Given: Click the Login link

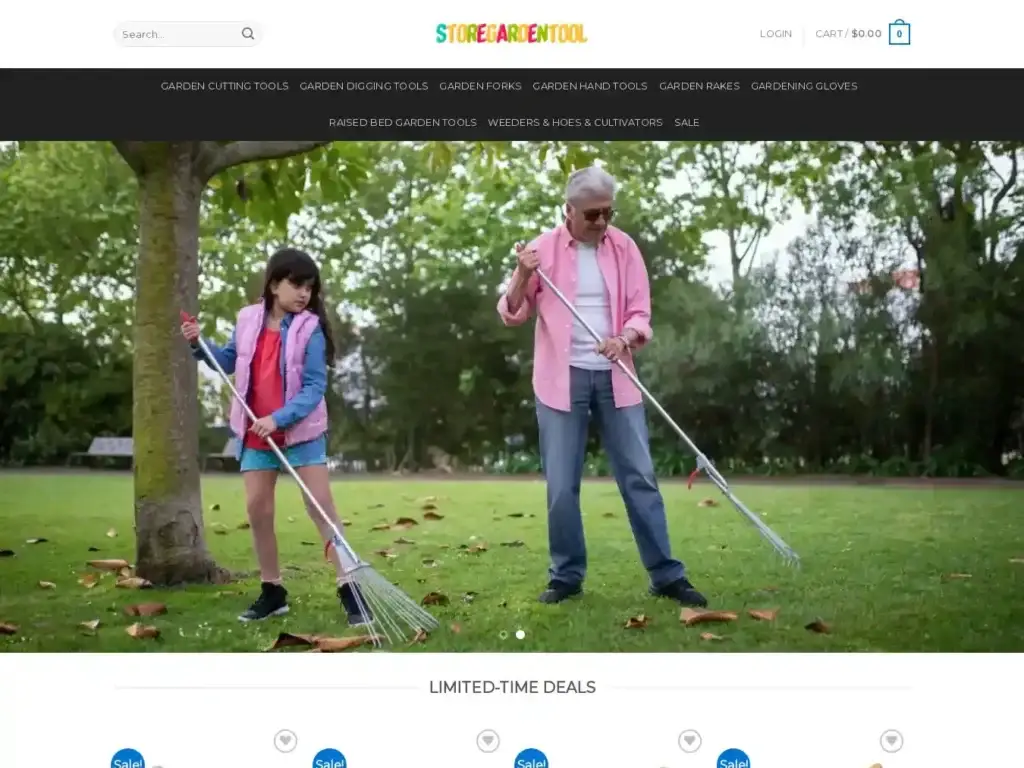Looking at the screenshot, I should (x=775, y=34).
